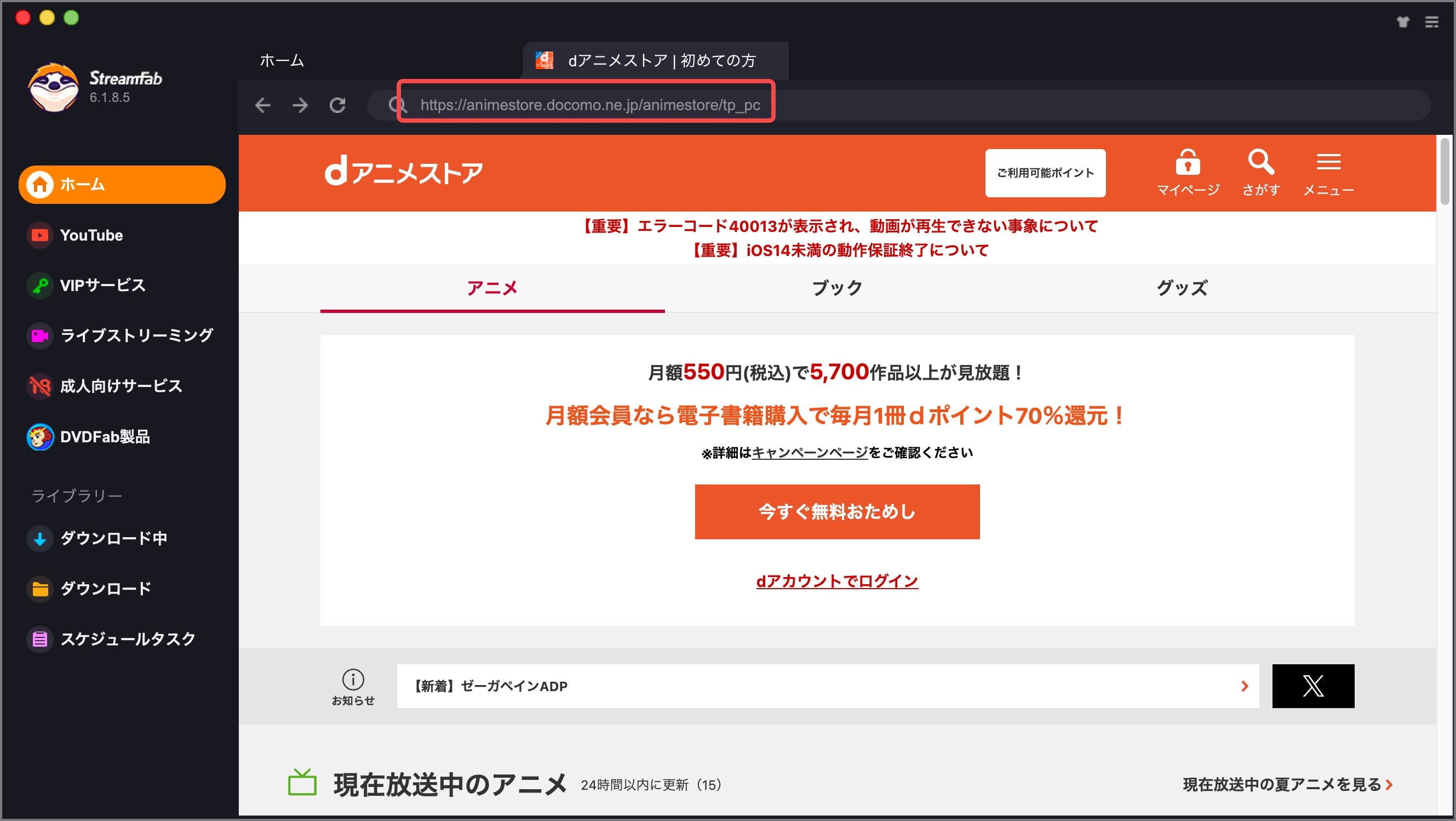This screenshot has height=821, width=1456.
Task: Reload the page with refresh icon
Action: coord(337,105)
